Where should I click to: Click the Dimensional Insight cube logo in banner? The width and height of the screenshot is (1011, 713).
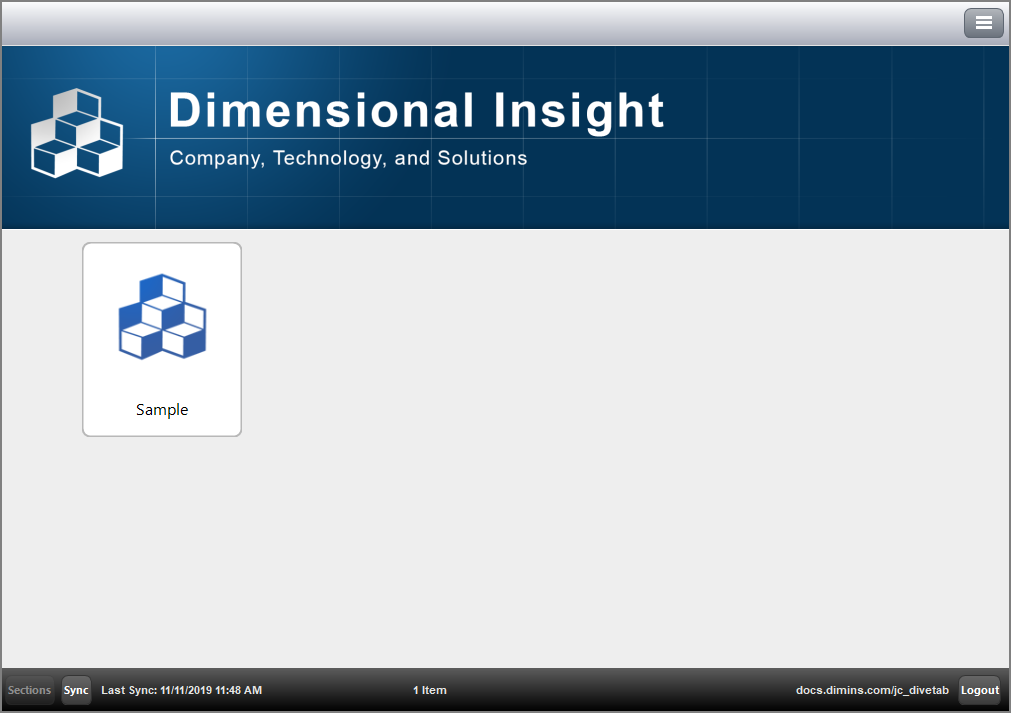point(78,133)
